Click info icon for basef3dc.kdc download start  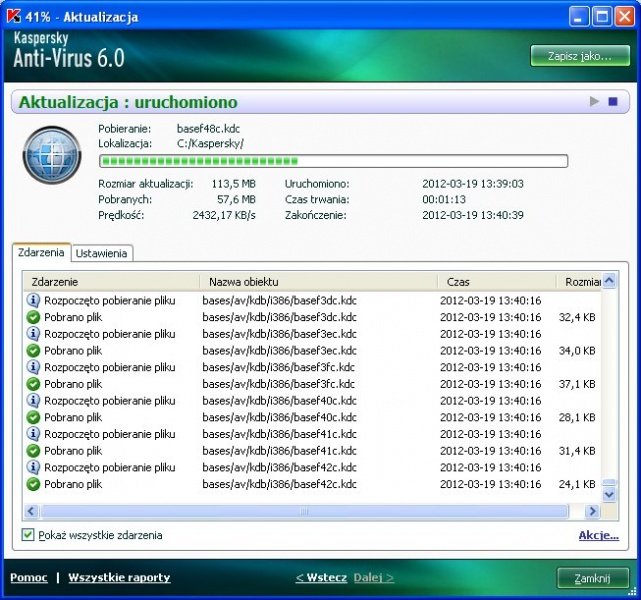pyautogui.click(x=33, y=300)
